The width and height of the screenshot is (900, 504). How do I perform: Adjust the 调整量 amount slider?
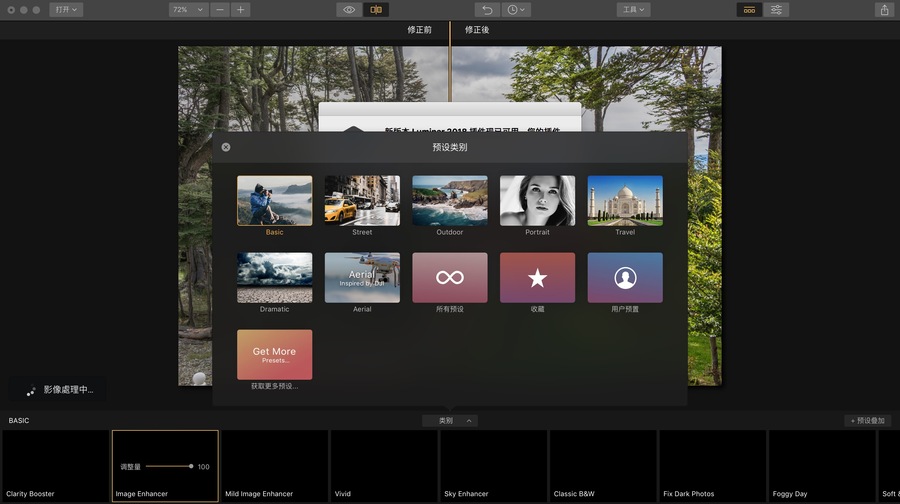169,466
